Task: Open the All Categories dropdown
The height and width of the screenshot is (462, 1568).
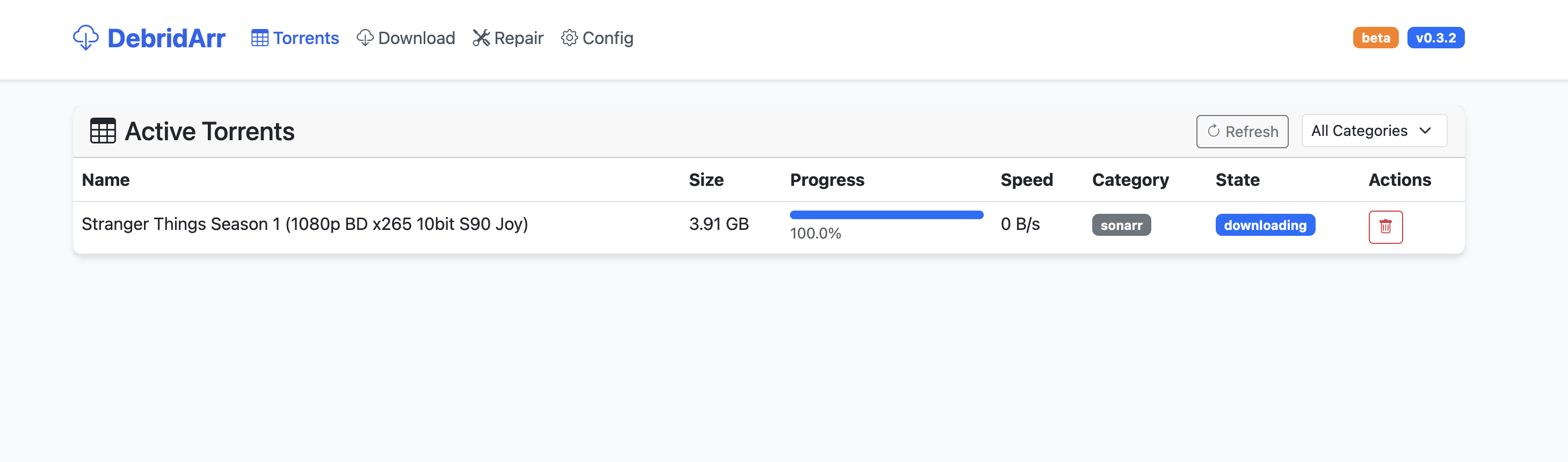Action: coord(1373,131)
